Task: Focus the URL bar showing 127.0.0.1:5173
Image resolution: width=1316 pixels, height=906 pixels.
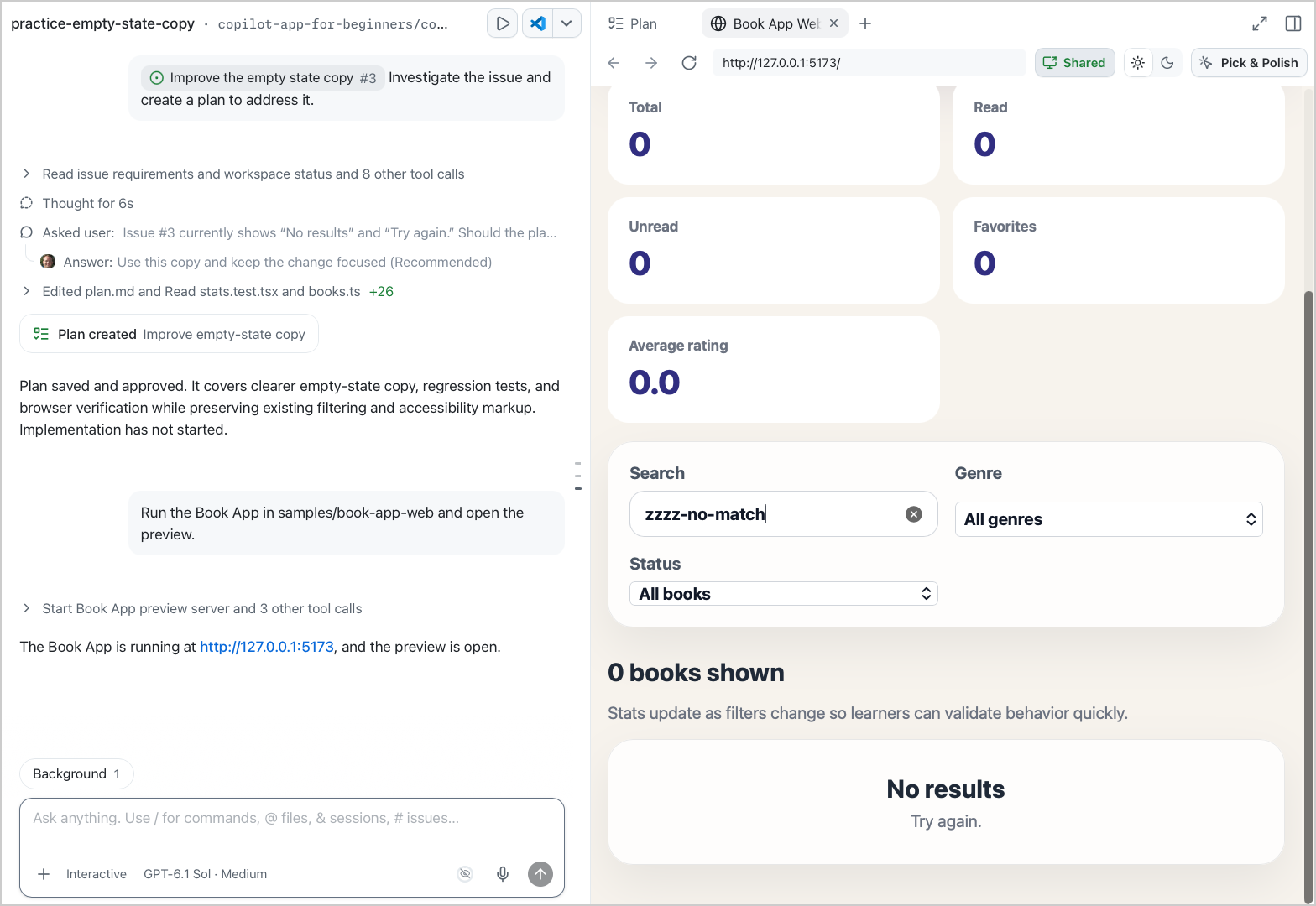Action: [x=869, y=63]
